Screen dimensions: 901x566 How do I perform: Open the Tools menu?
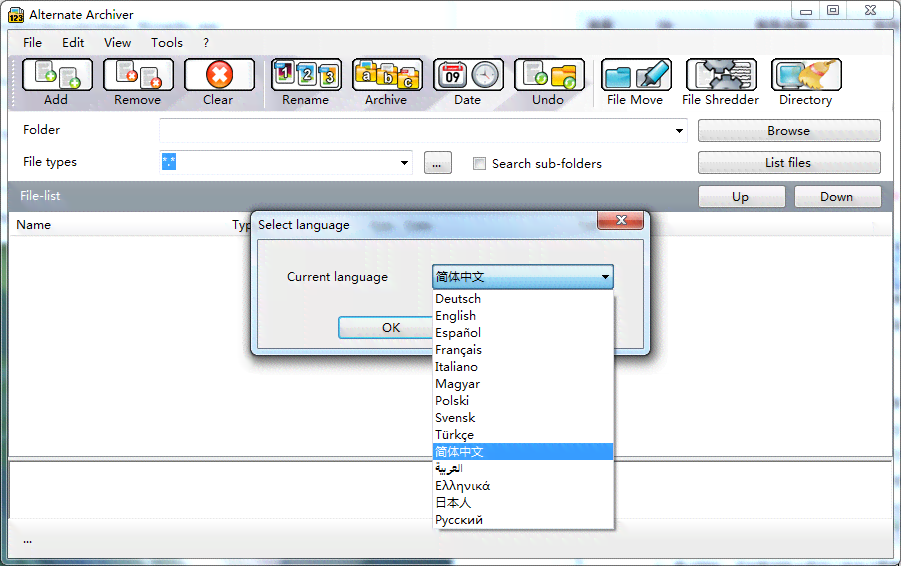point(167,43)
